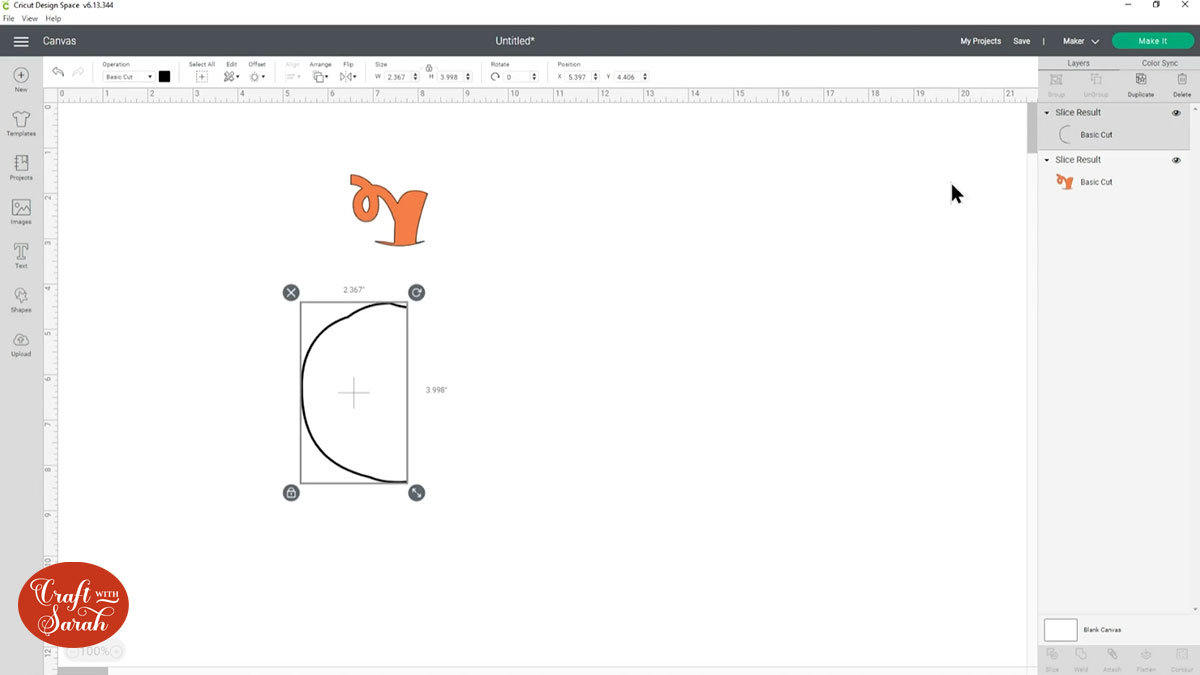1200x675 pixels.
Task: Switch to the Color Sync tab
Action: 1159,63
